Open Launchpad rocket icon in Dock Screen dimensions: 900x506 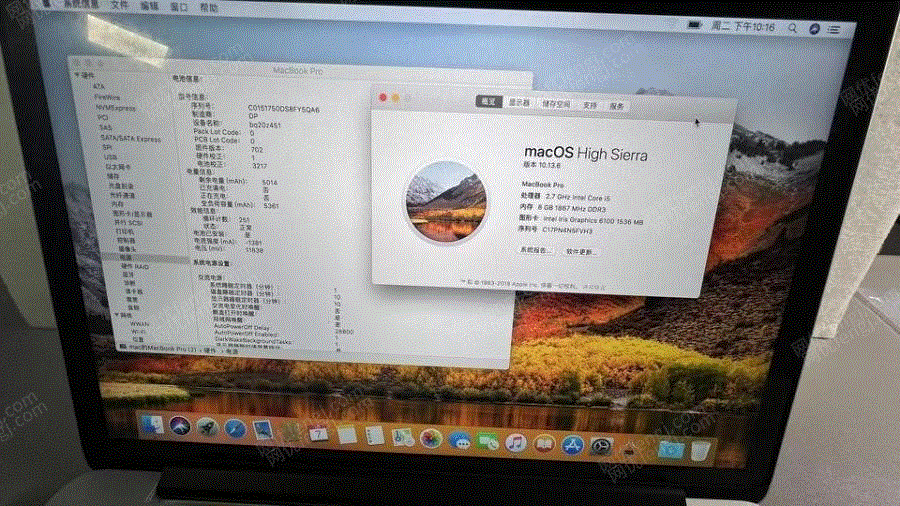207,427
